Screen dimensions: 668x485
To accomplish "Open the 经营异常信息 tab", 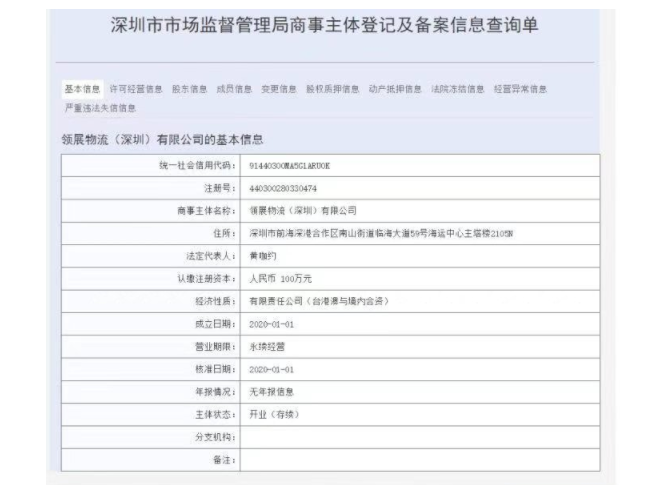I will (x=520, y=89).
